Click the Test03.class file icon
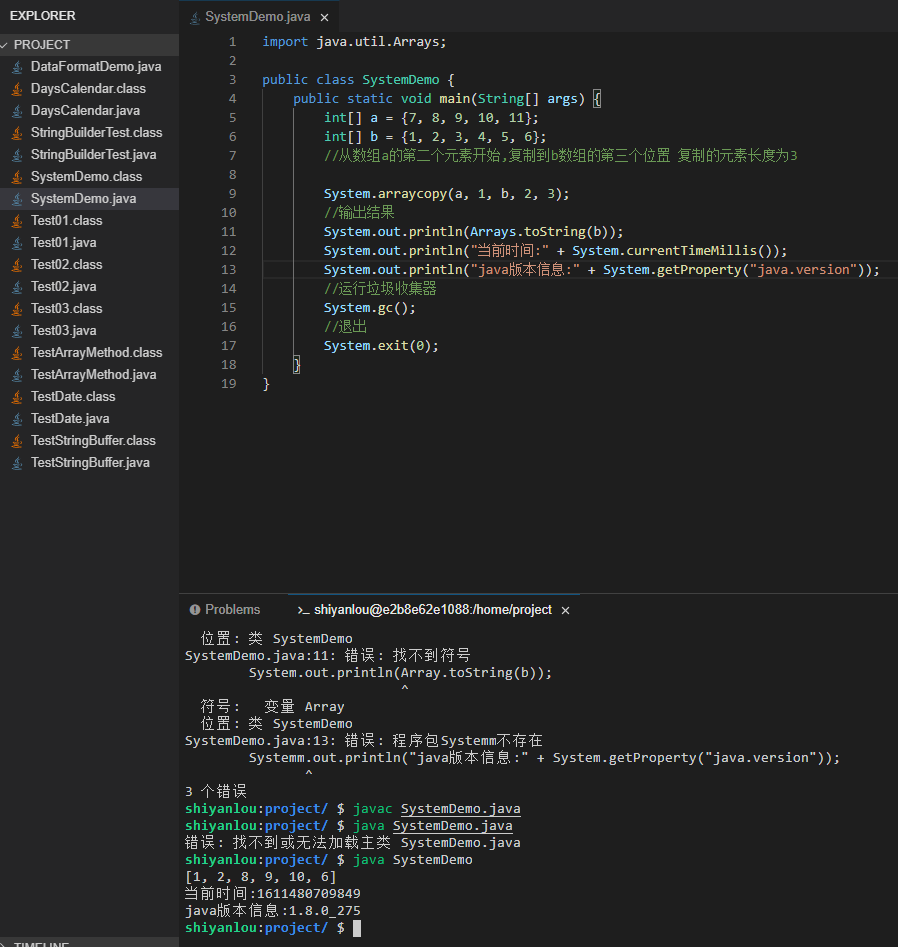 pyautogui.click(x=18, y=309)
